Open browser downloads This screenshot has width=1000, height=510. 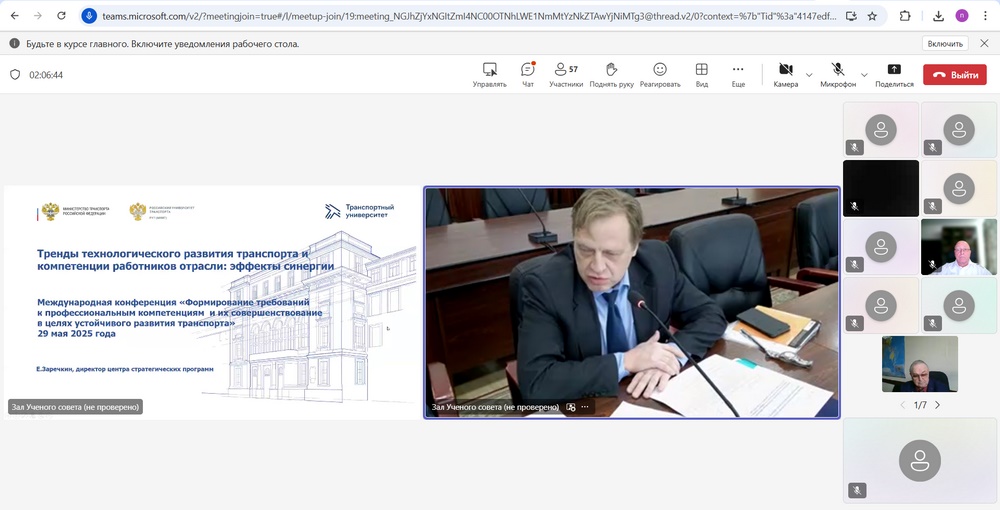pos(938,16)
